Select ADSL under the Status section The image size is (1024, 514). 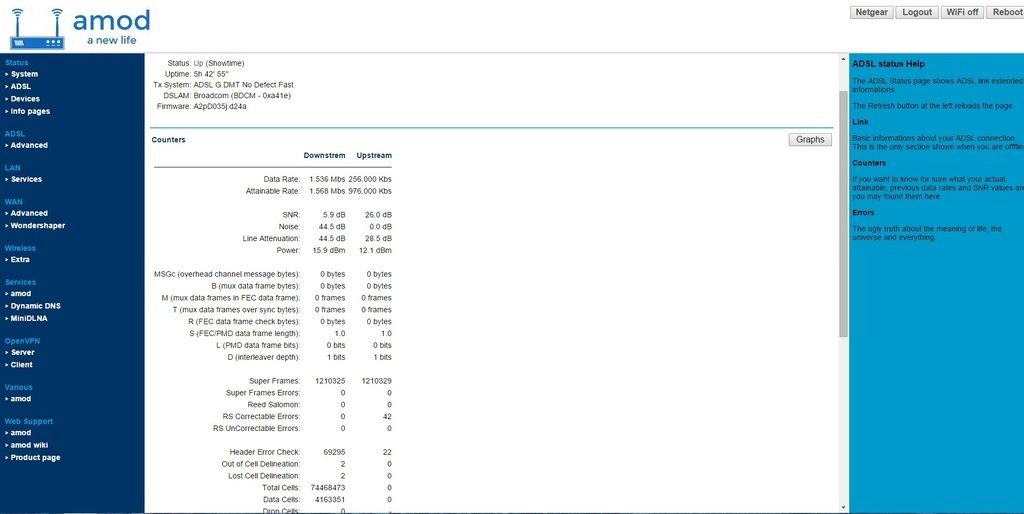(20, 87)
